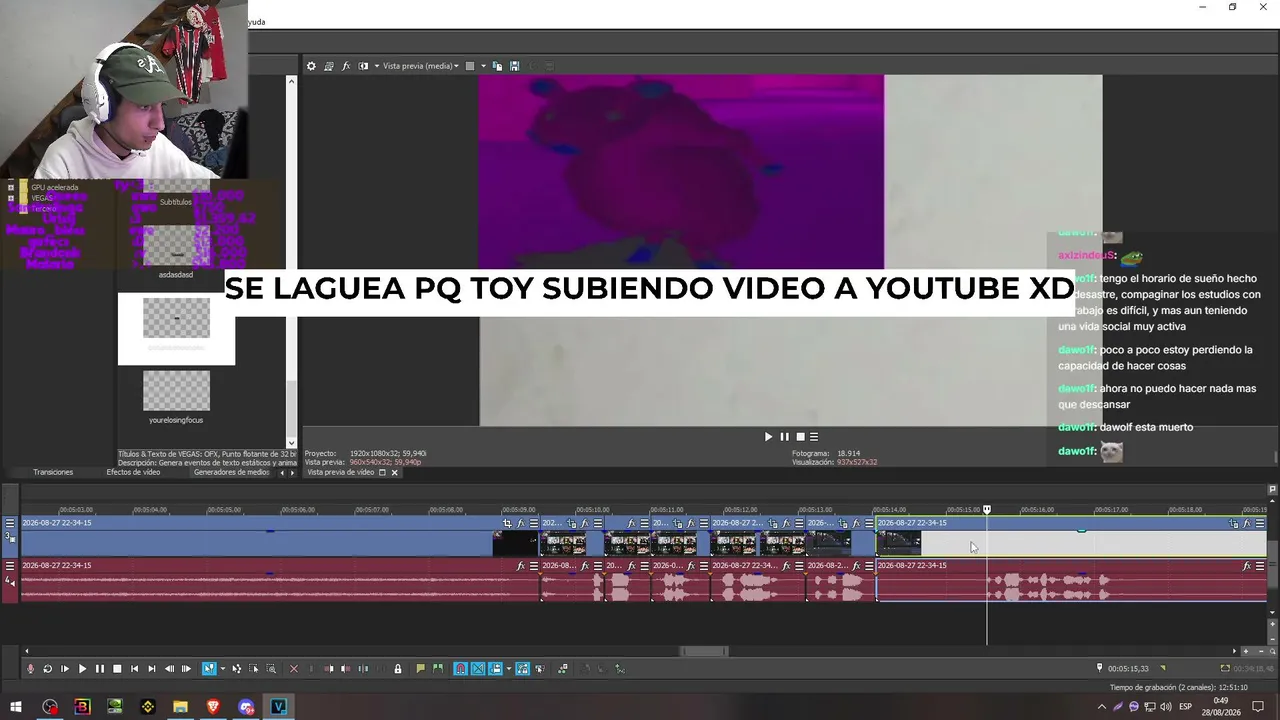Viewport: 1280px width, 720px height.
Task: Toggle loop playback in the transport bar
Action: click(47, 669)
